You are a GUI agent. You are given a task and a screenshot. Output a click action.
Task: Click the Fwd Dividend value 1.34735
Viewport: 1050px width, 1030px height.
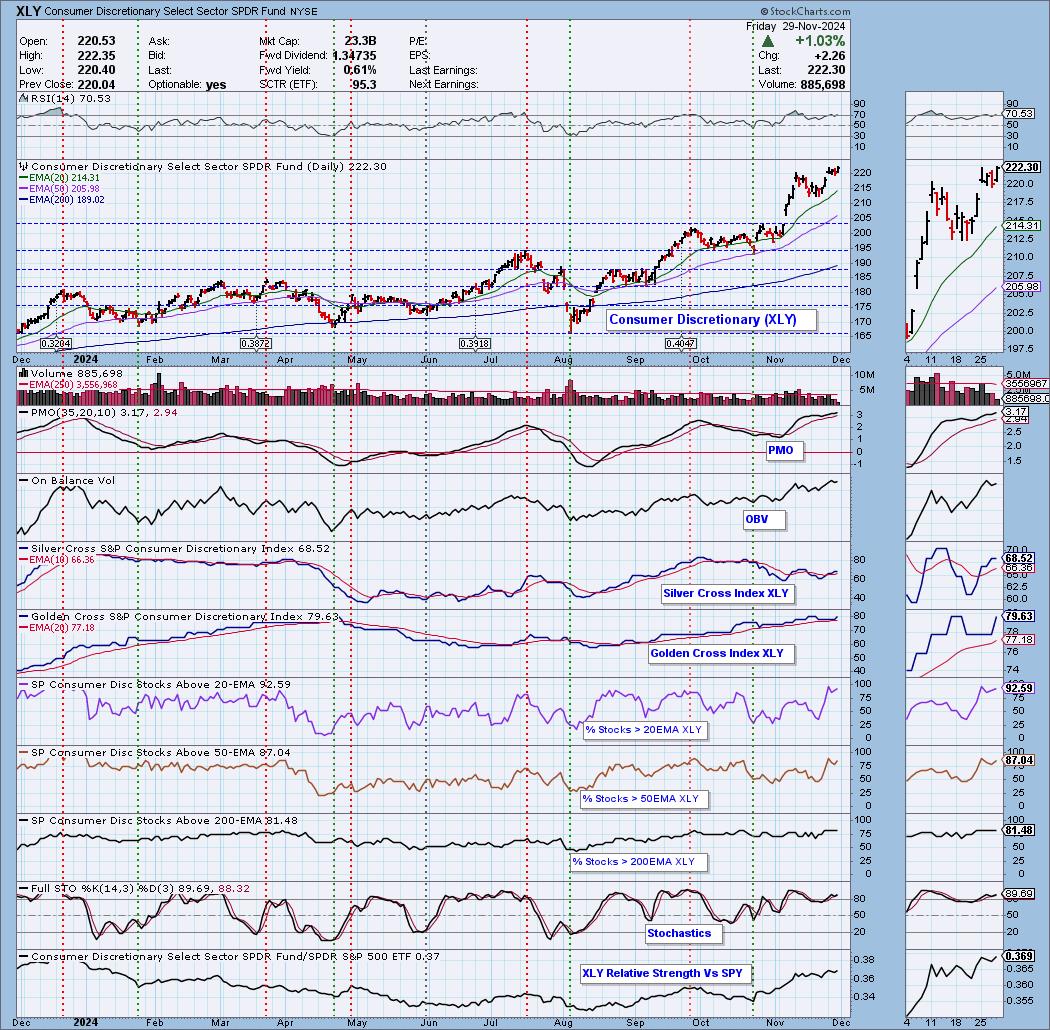[x=354, y=56]
